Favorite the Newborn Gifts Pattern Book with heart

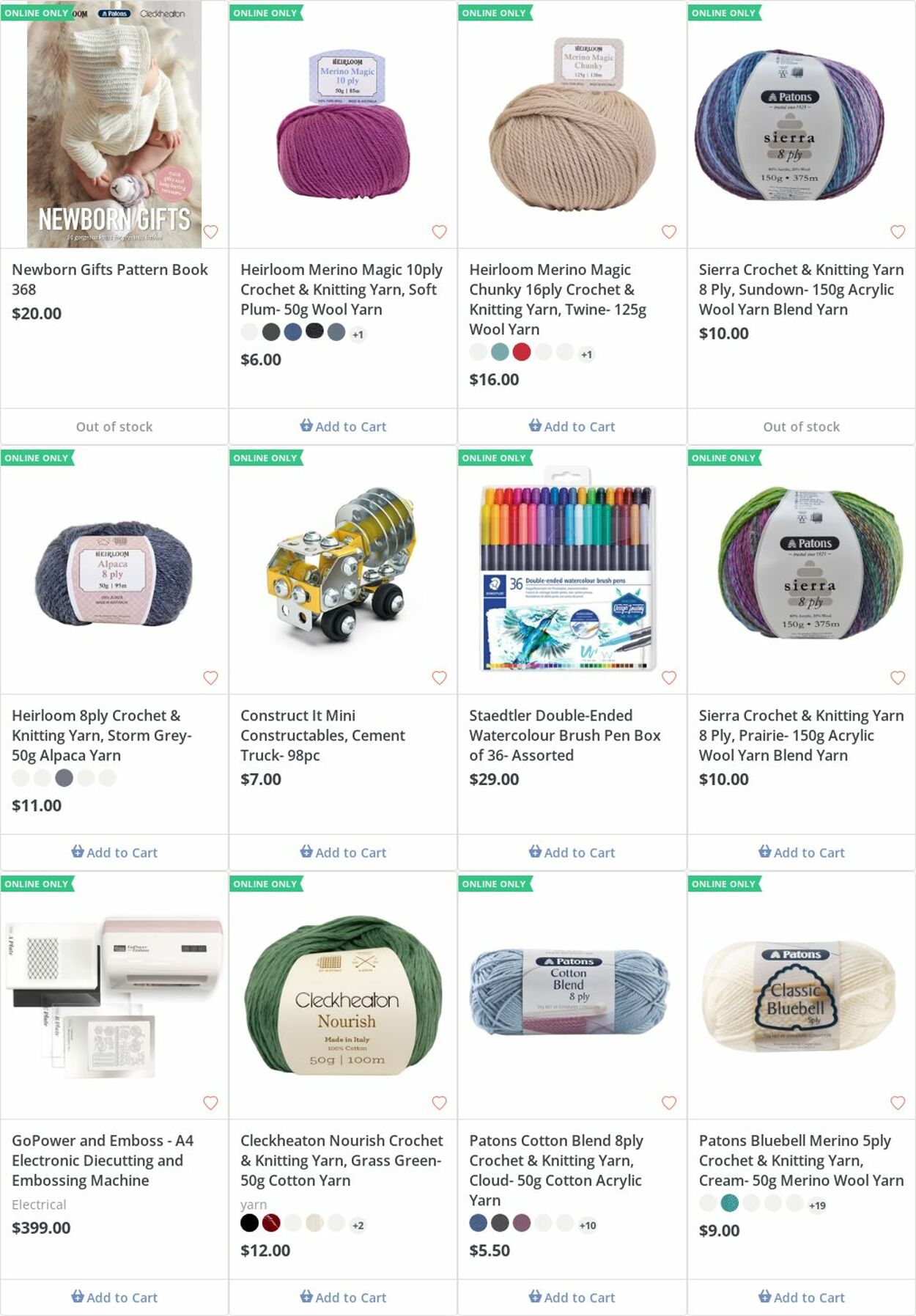coord(210,232)
